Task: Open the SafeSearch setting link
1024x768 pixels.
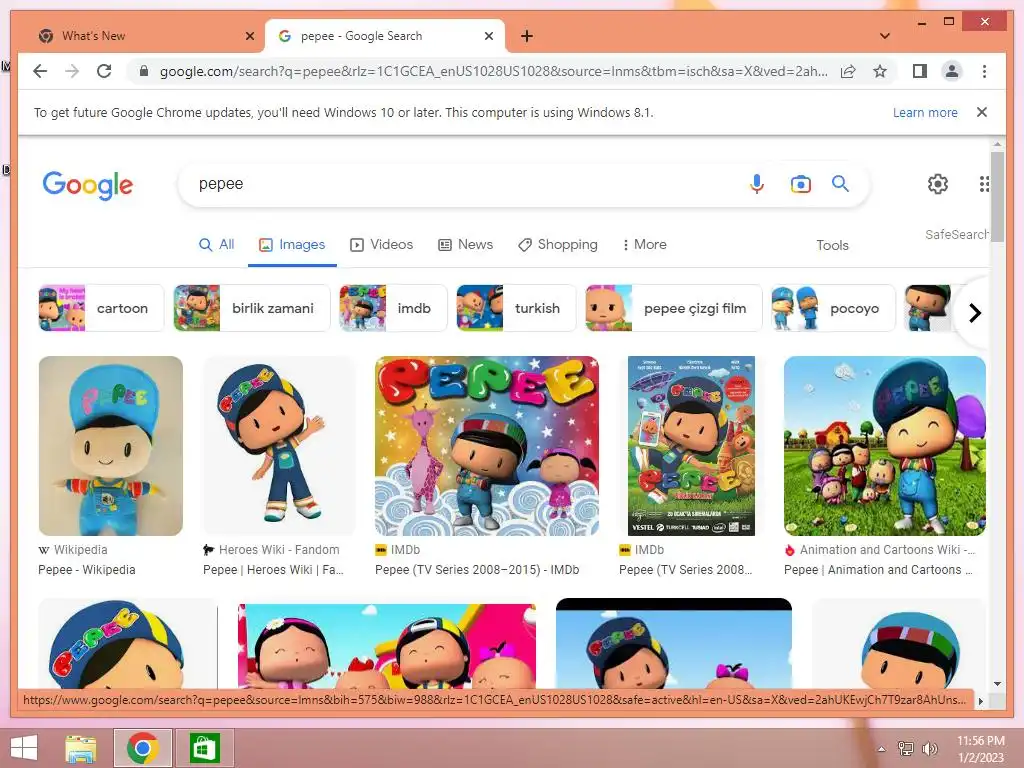Action: coord(956,234)
